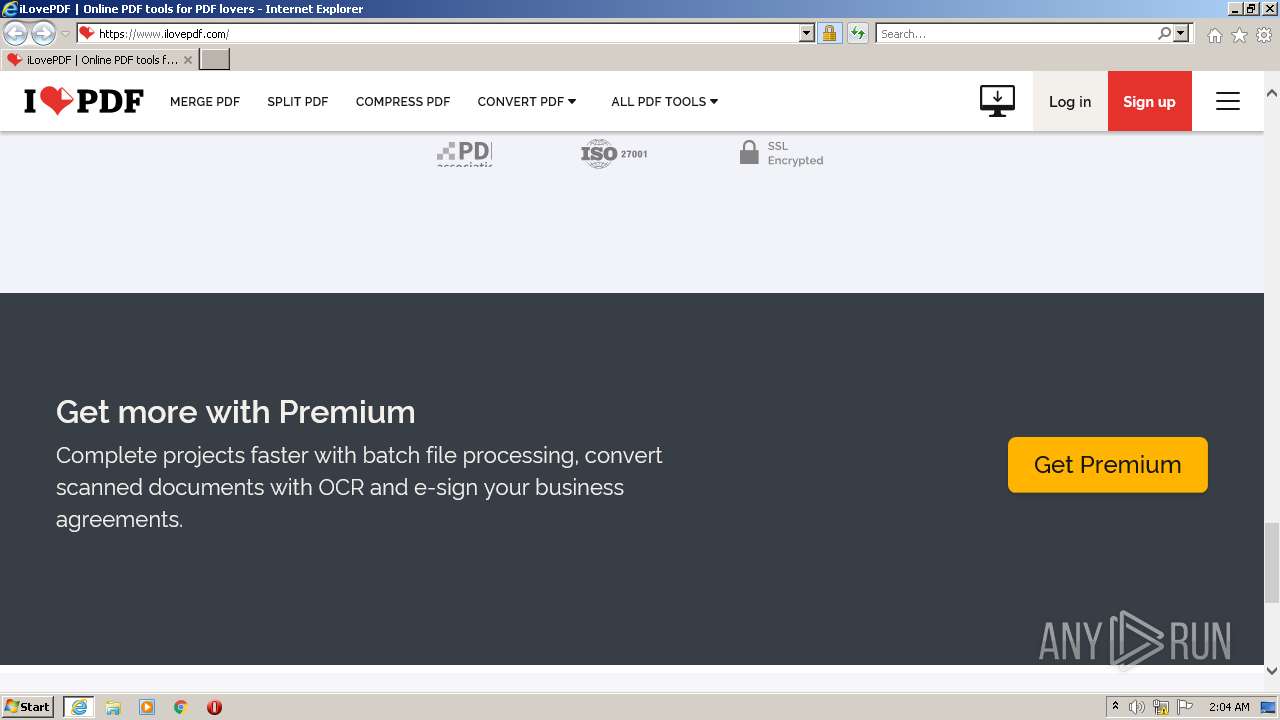Open Favorites star icon
This screenshot has width=1280, height=720.
[1239, 35]
